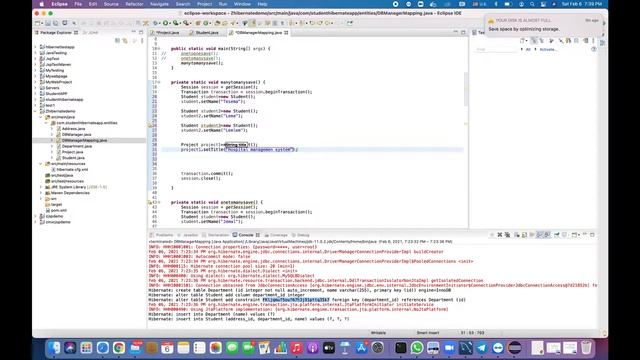Click the green Run button in toolbar

[x=165, y=23]
